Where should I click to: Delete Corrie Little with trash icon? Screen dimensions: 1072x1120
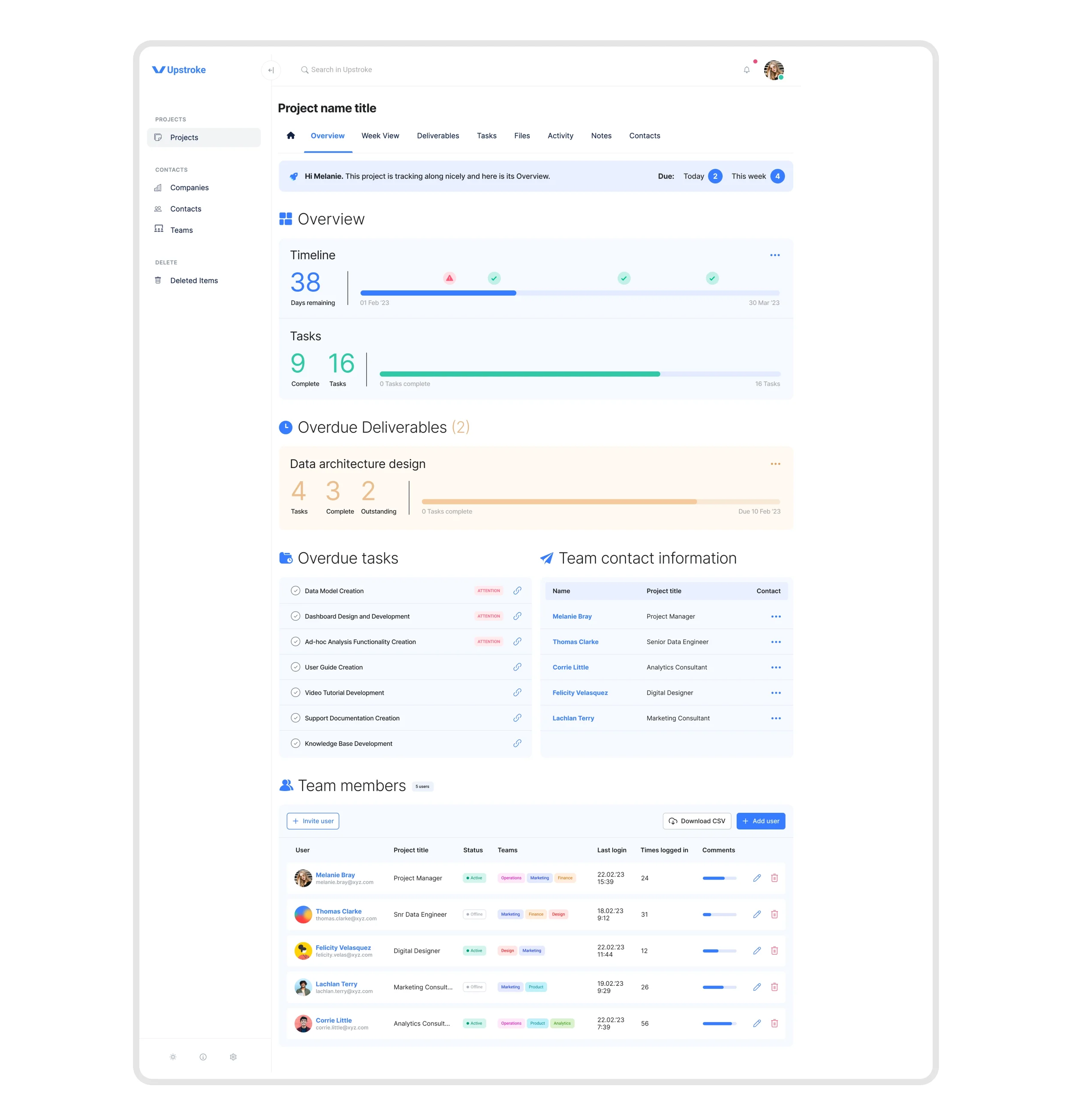tap(774, 1023)
